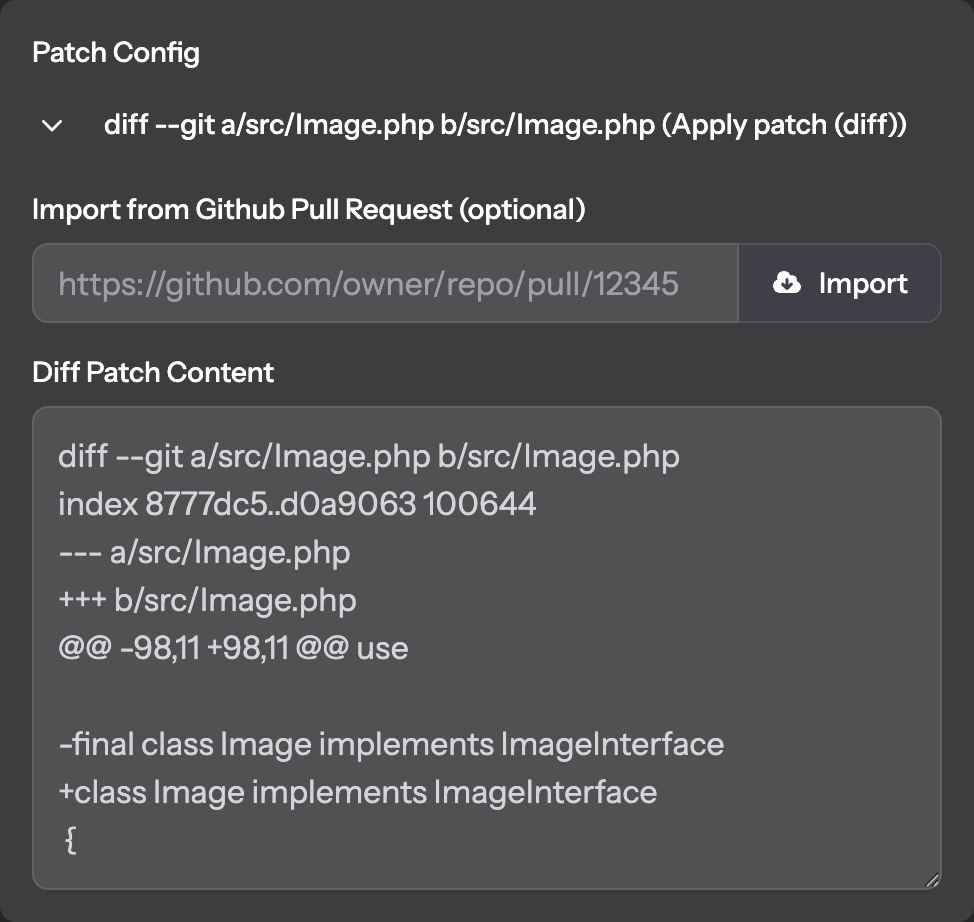Click "Import from Github Pull Request (optional)" label

click(x=309, y=210)
